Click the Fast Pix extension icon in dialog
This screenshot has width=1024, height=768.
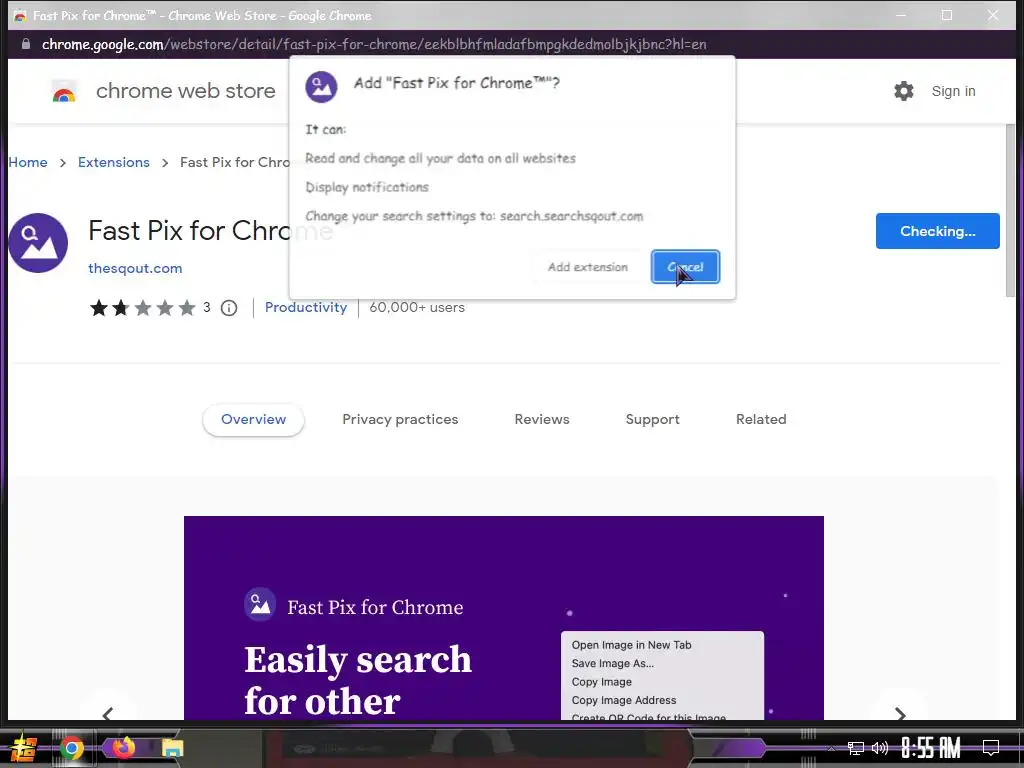(321, 86)
